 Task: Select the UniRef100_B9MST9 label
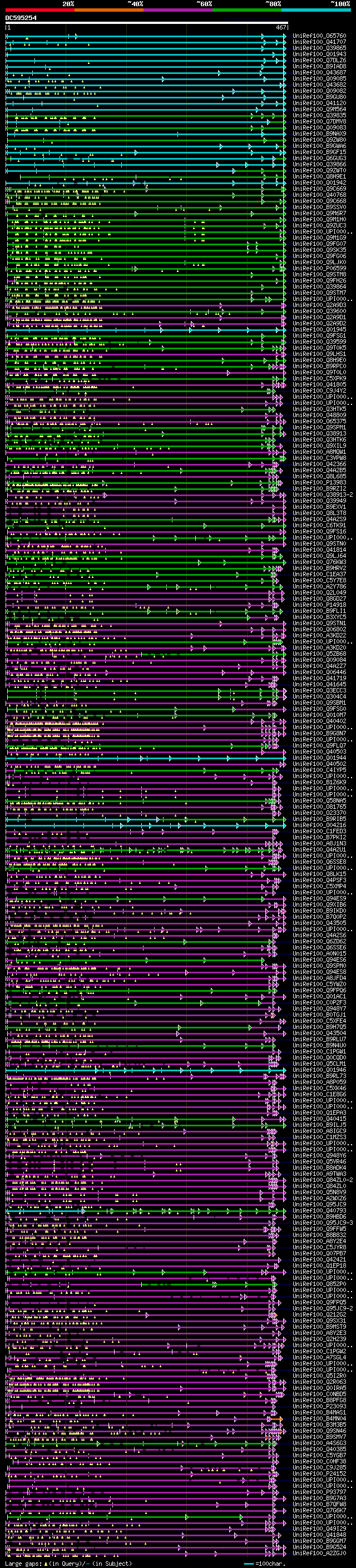[319, 1327]
